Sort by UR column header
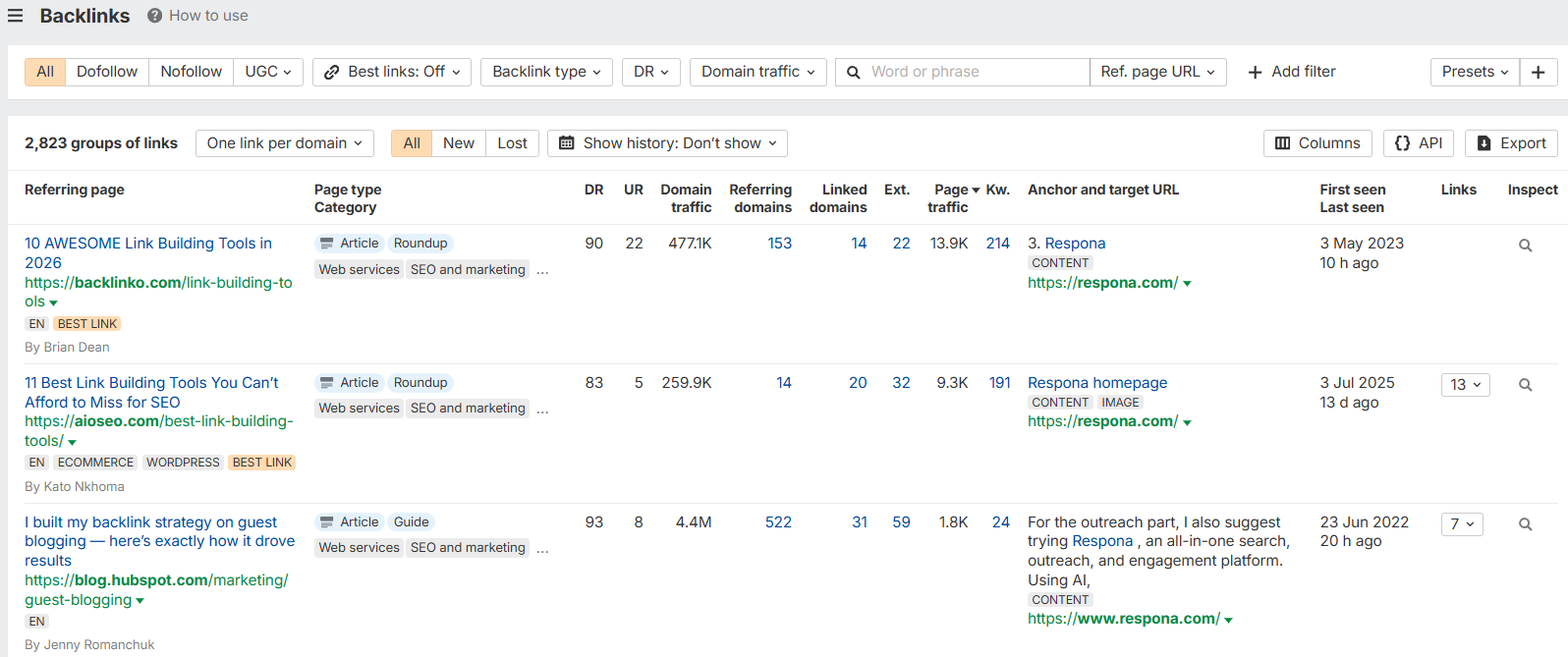Viewport: 1568px width, 657px height. tap(634, 190)
